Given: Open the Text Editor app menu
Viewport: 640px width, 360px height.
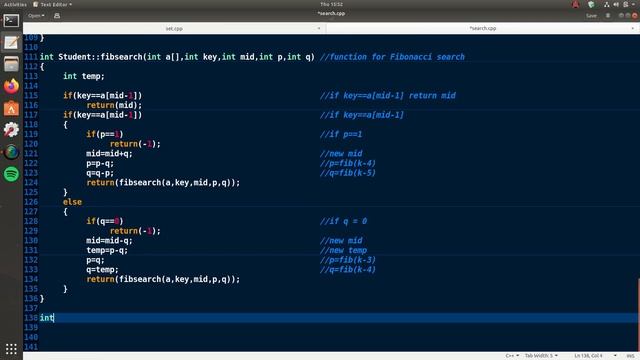Looking at the screenshot, I should pyautogui.click(x=53, y=4).
